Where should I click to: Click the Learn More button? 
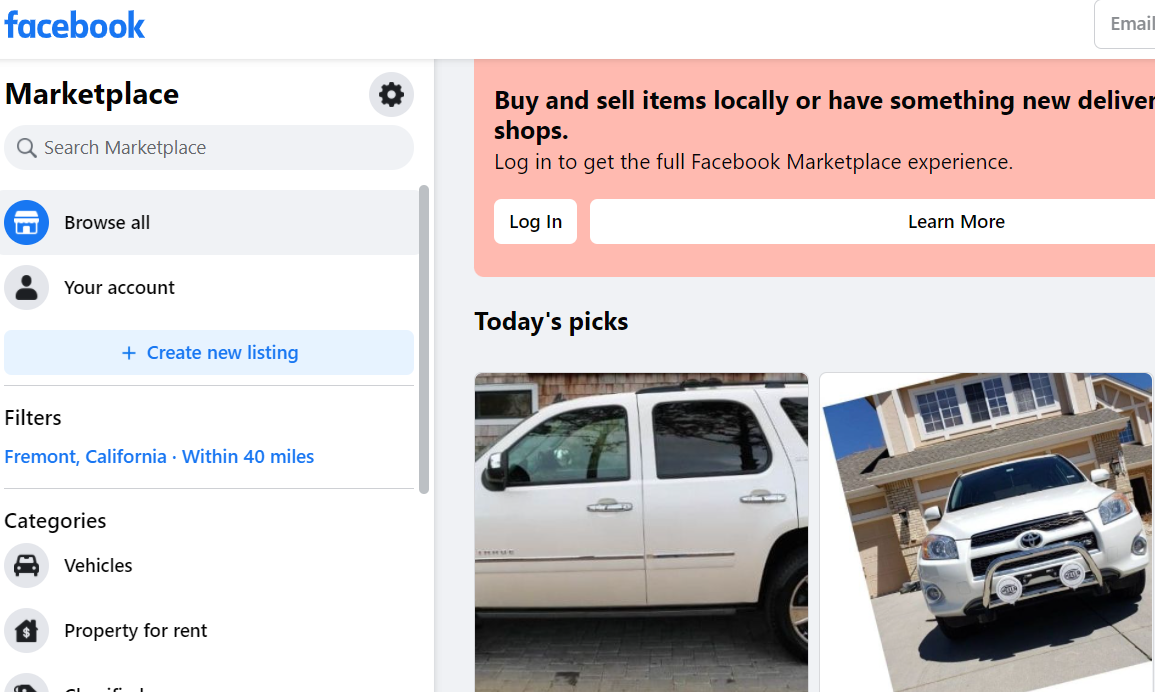pyautogui.click(x=956, y=222)
